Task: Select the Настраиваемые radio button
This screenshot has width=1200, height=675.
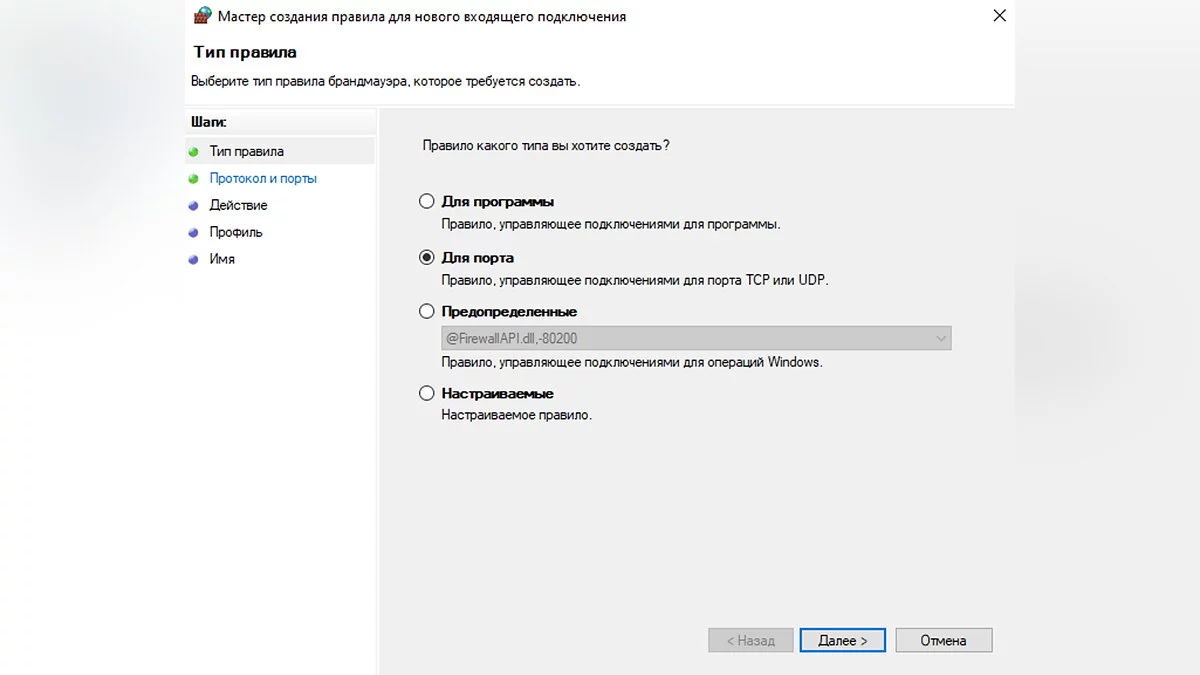Action: pyautogui.click(x=427, y=394)
